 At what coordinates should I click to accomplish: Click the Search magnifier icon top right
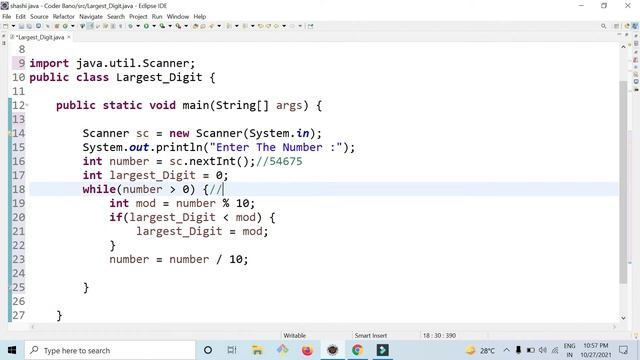(x=603, y=26)
